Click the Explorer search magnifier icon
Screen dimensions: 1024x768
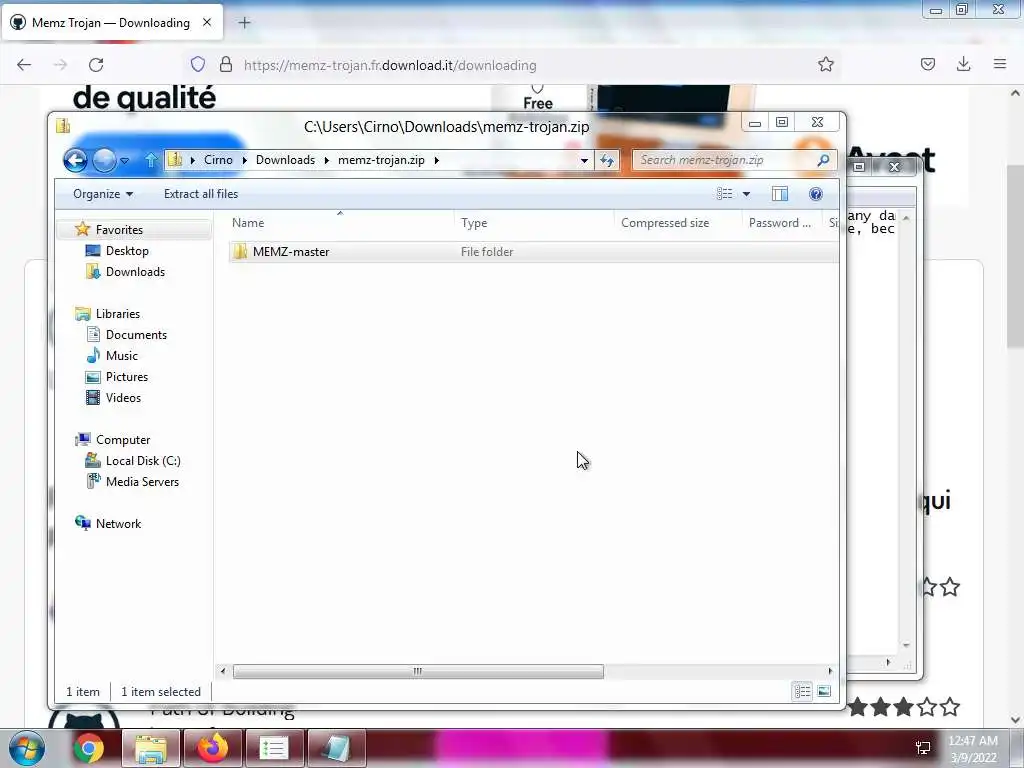(x=824, y=160)
